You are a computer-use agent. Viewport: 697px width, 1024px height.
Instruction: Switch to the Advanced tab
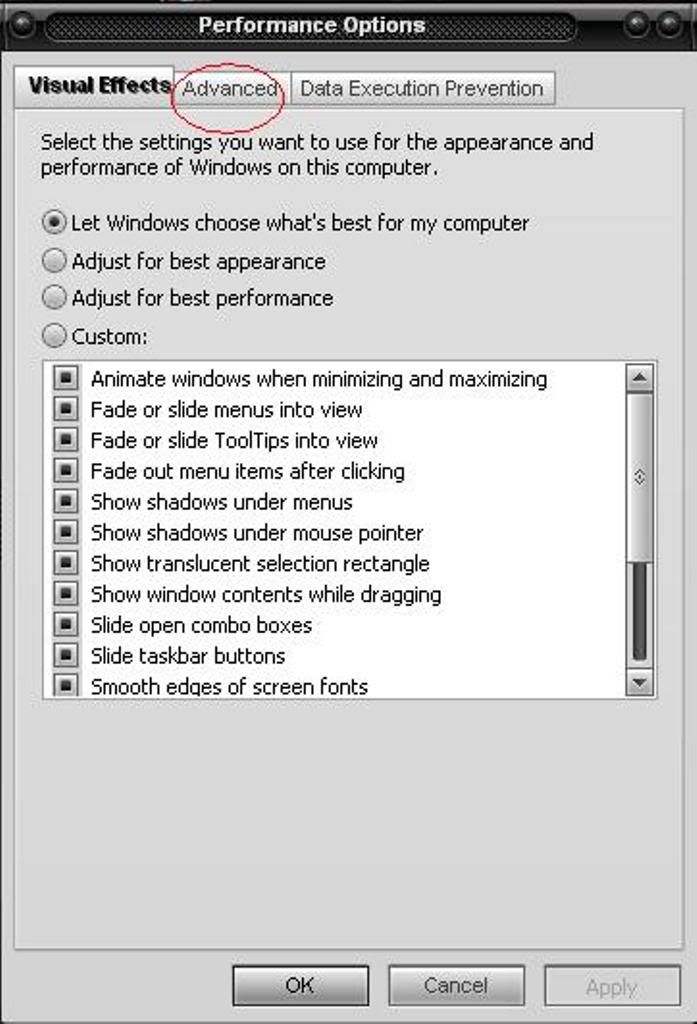coord(230,89)
